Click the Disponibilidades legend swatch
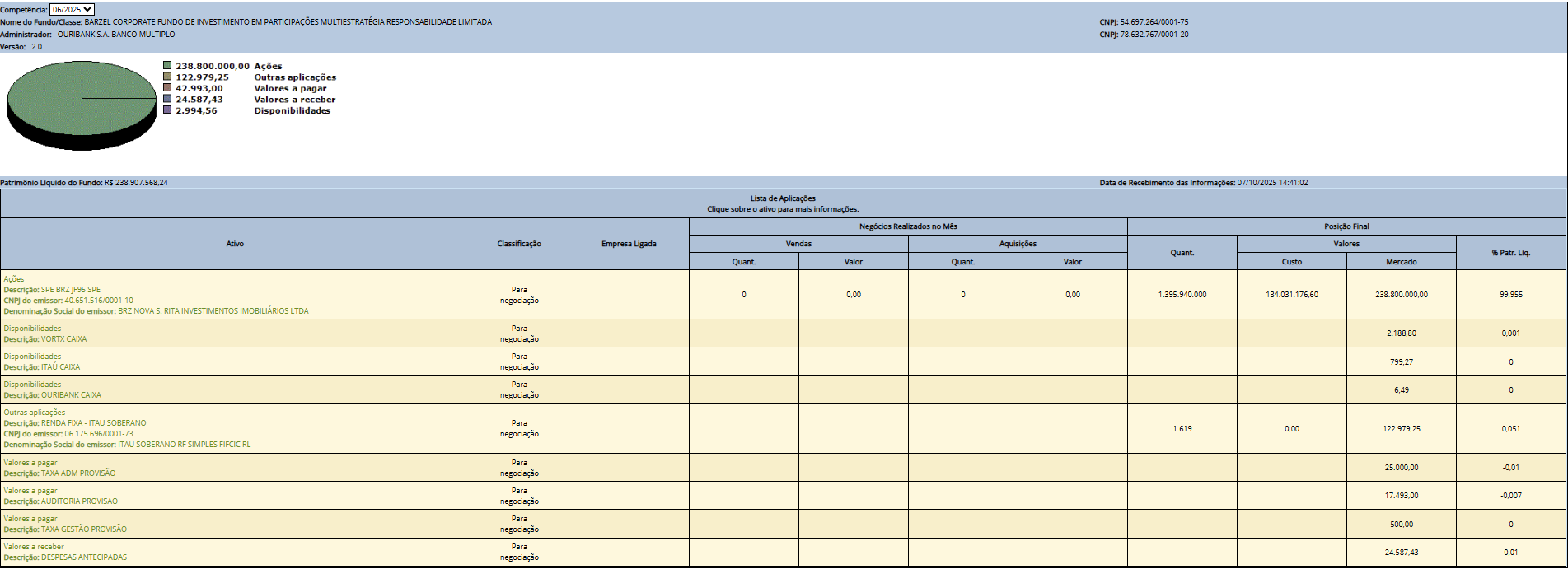Image resolution: width=1568 pixels, height=569 pixels. [167, 110]
